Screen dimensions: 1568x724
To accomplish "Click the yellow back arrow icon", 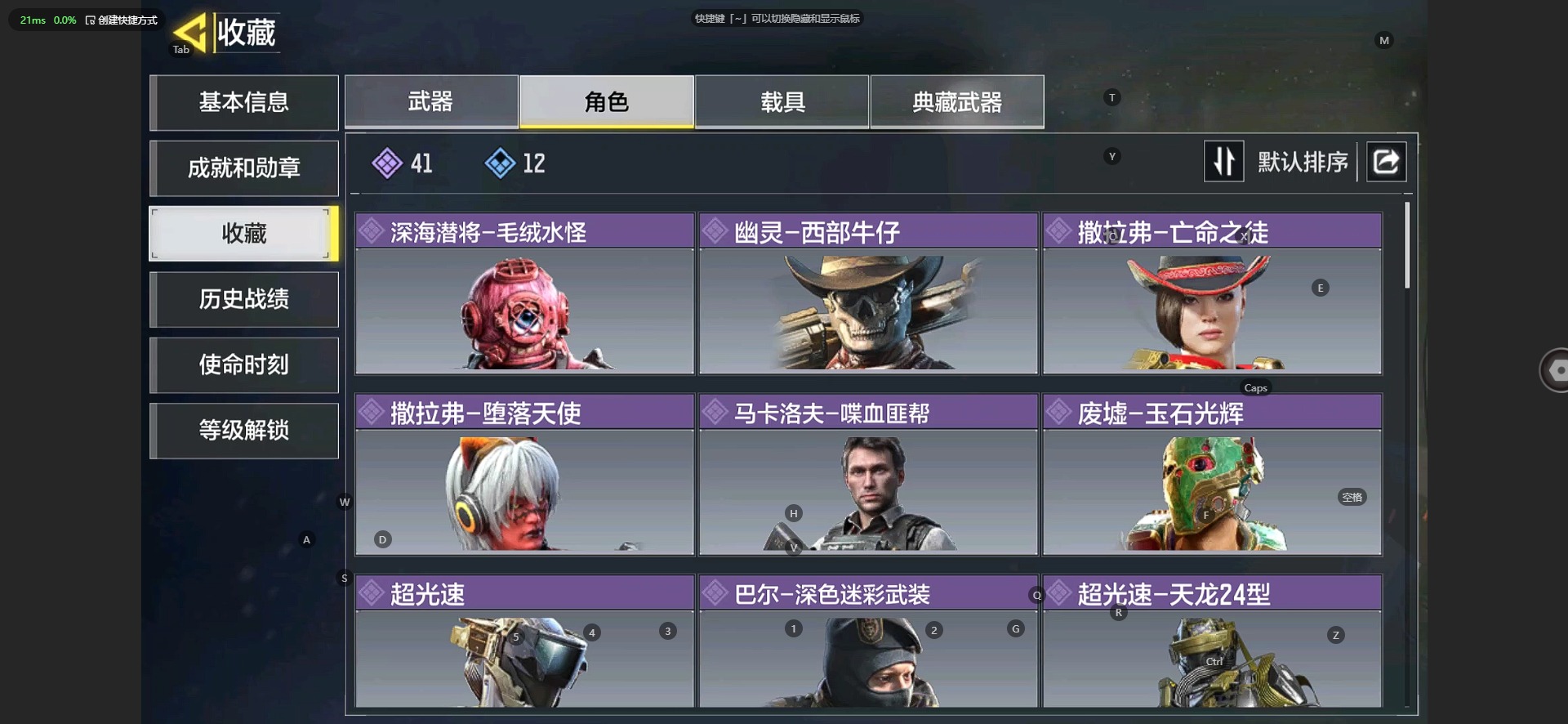I will pyautogui.click(x=189, y=34).
